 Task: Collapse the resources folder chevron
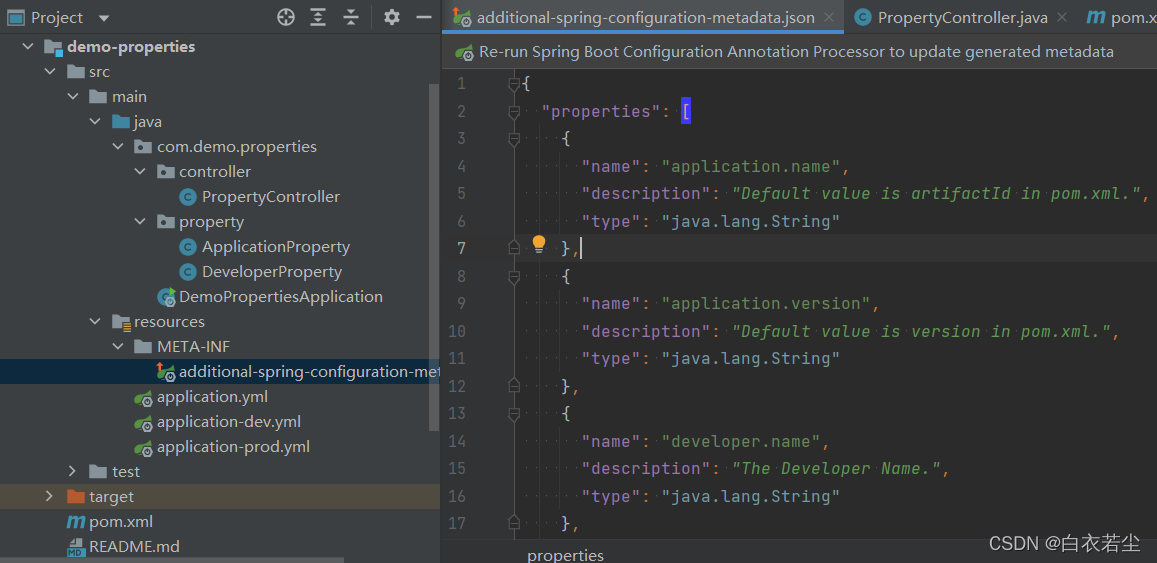point(95,322)
